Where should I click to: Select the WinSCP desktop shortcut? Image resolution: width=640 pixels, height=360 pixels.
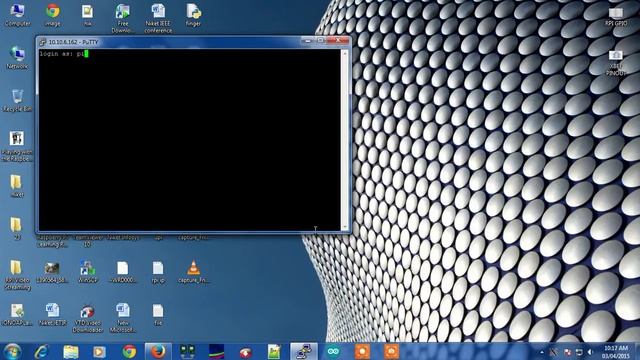tap(87, 272)
